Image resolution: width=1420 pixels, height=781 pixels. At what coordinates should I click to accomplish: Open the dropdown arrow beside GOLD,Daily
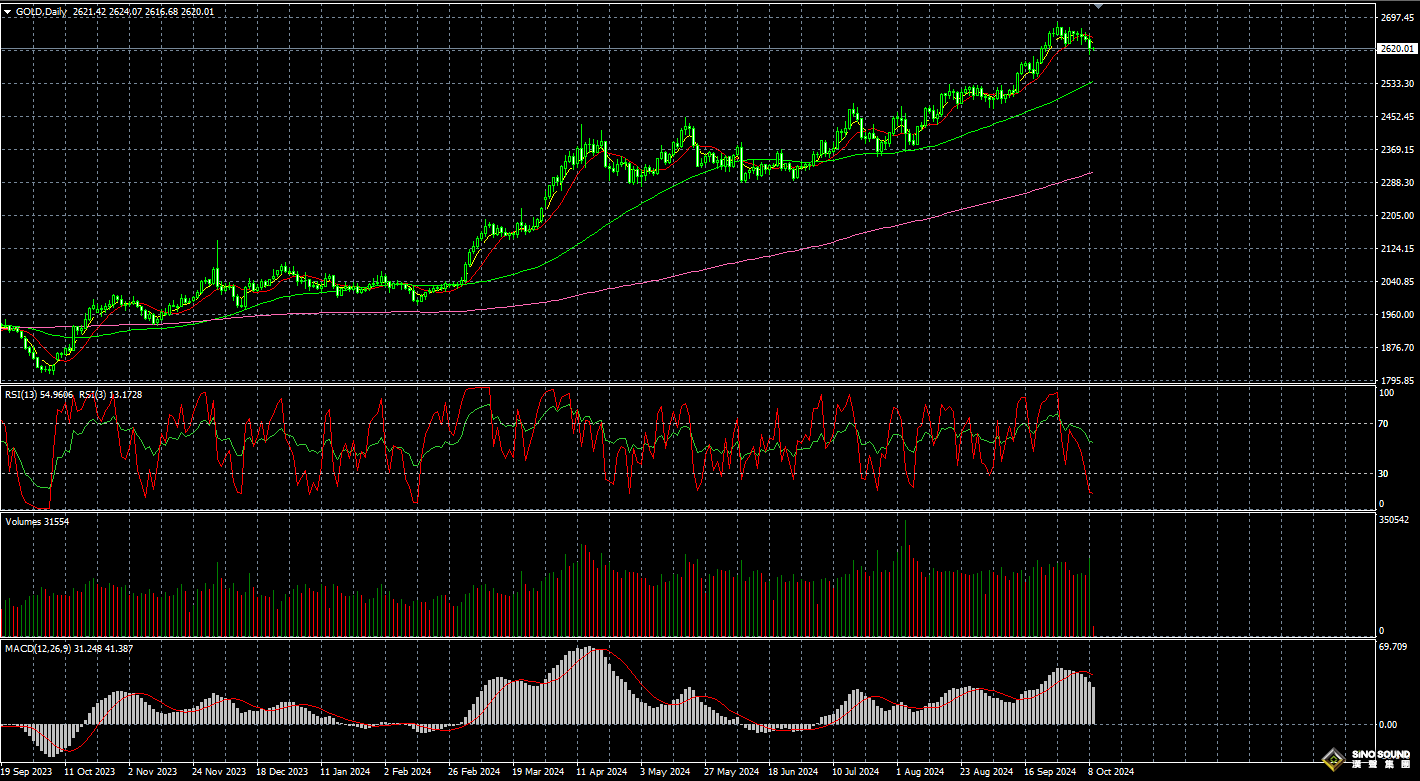8,12
